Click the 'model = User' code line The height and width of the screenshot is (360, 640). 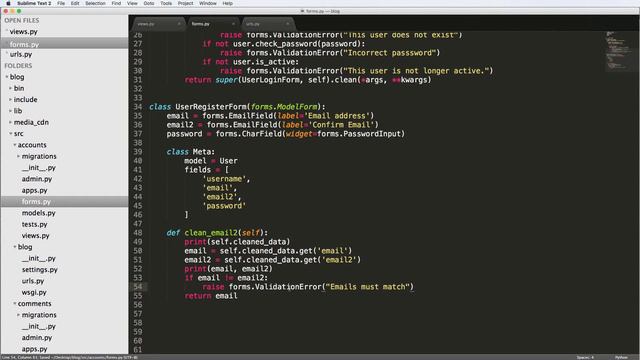point(211,161)
